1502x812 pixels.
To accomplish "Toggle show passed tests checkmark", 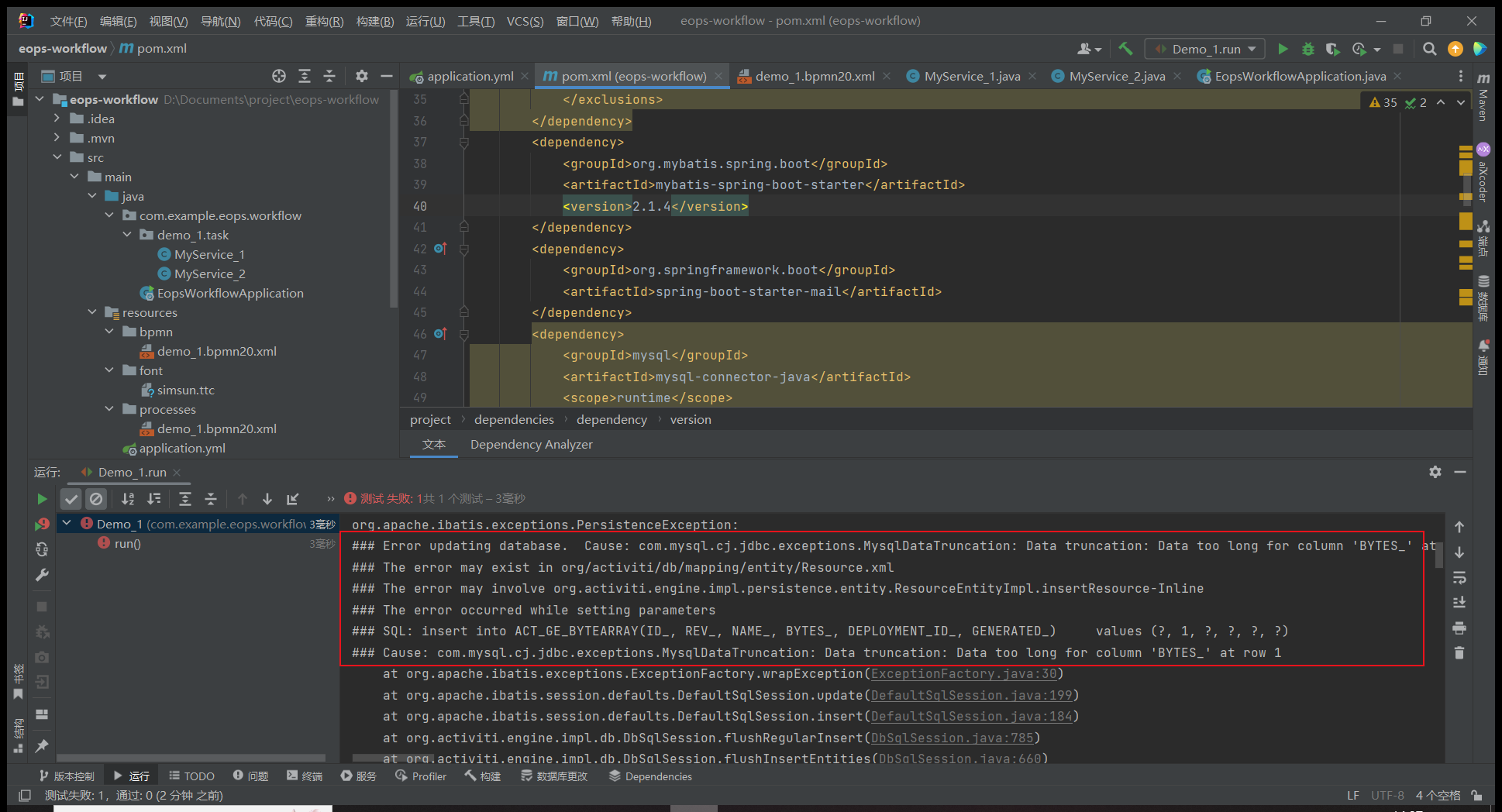I will [71, 499].
